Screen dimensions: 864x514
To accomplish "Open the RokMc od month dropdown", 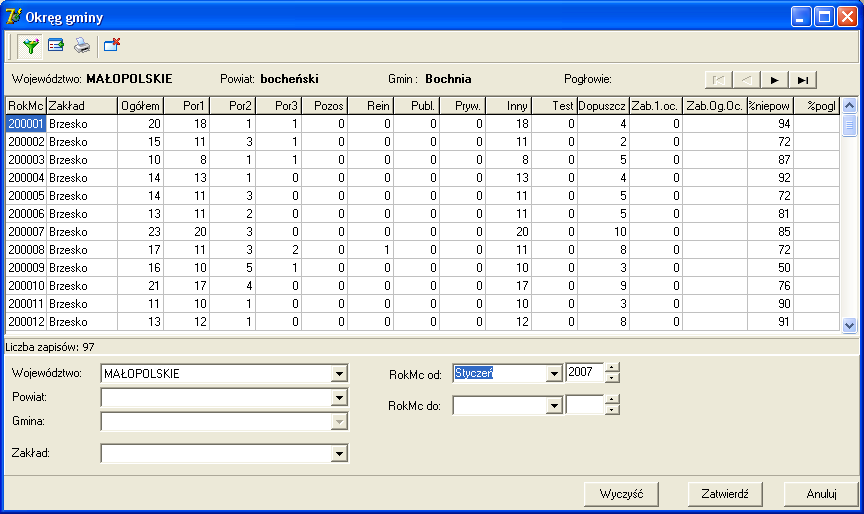I will (554, 374).
